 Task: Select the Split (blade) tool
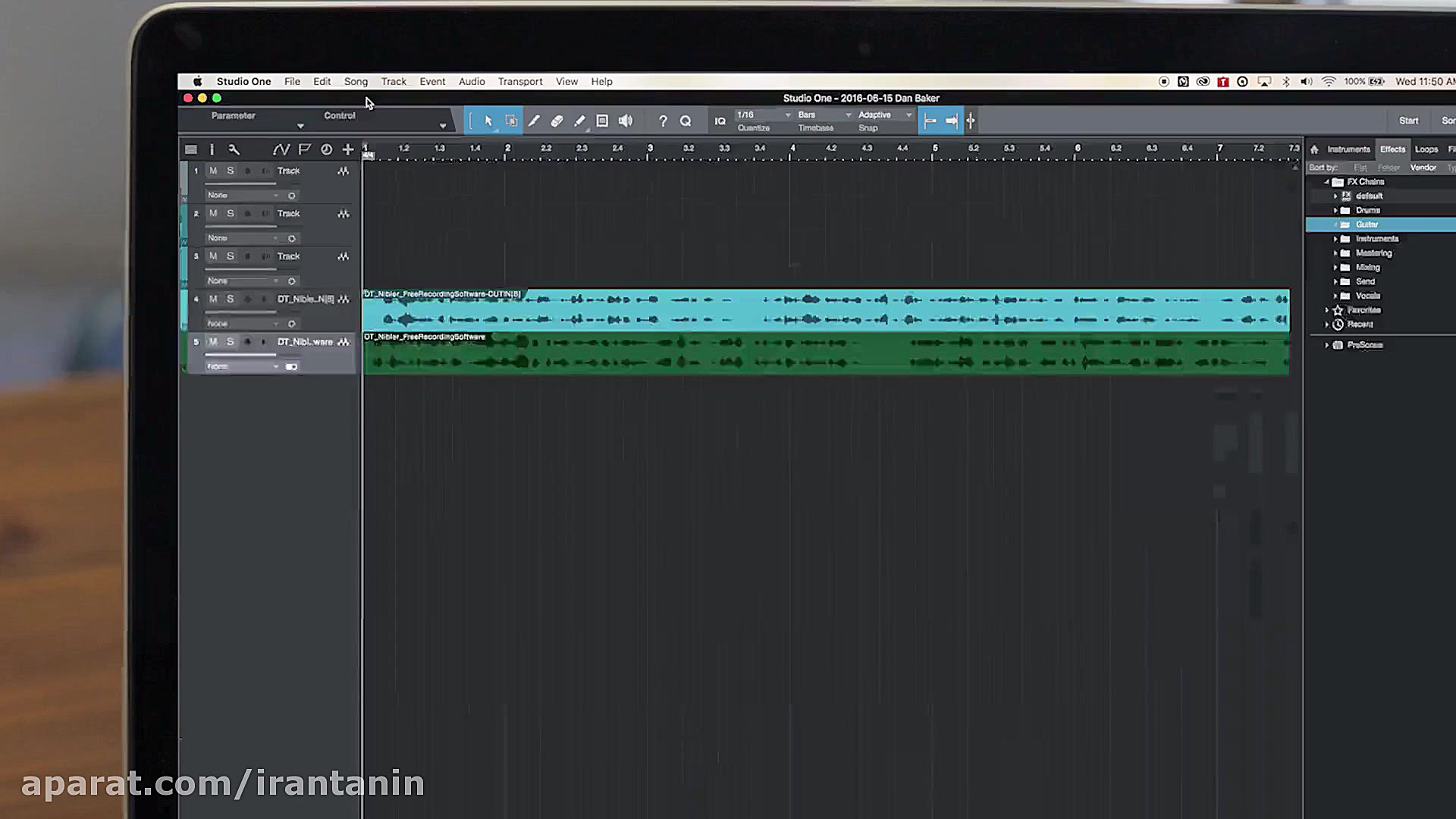point(534,121)
